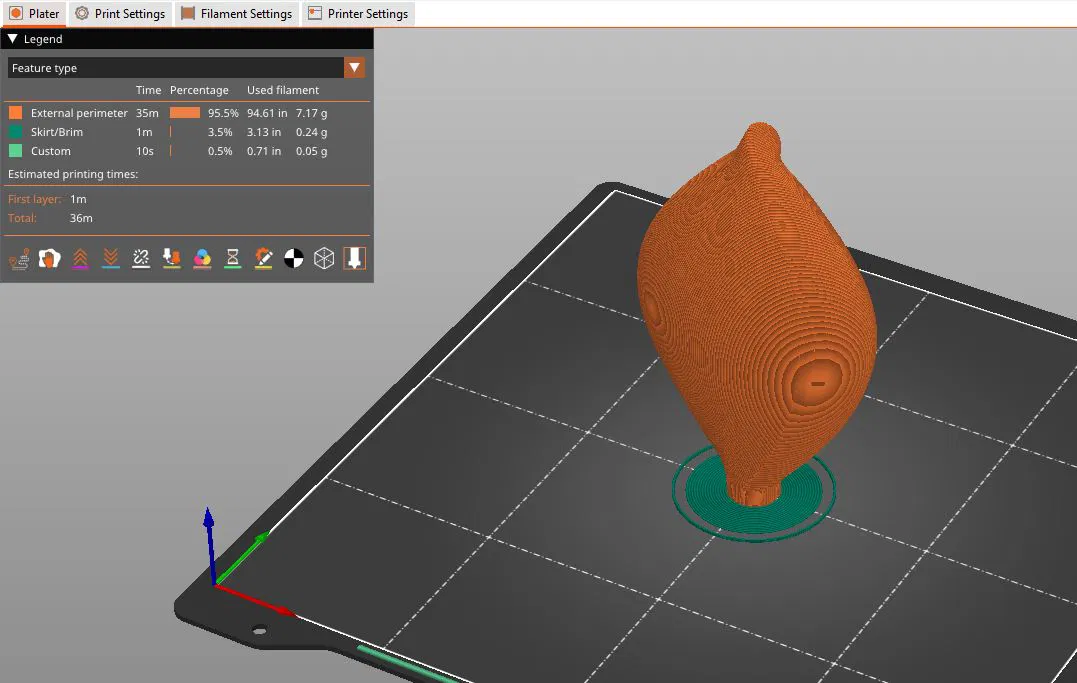This screenshot has width=1077, height=683.
Task: Click the tool marker nozzle icon
Action: coord(354,258)
